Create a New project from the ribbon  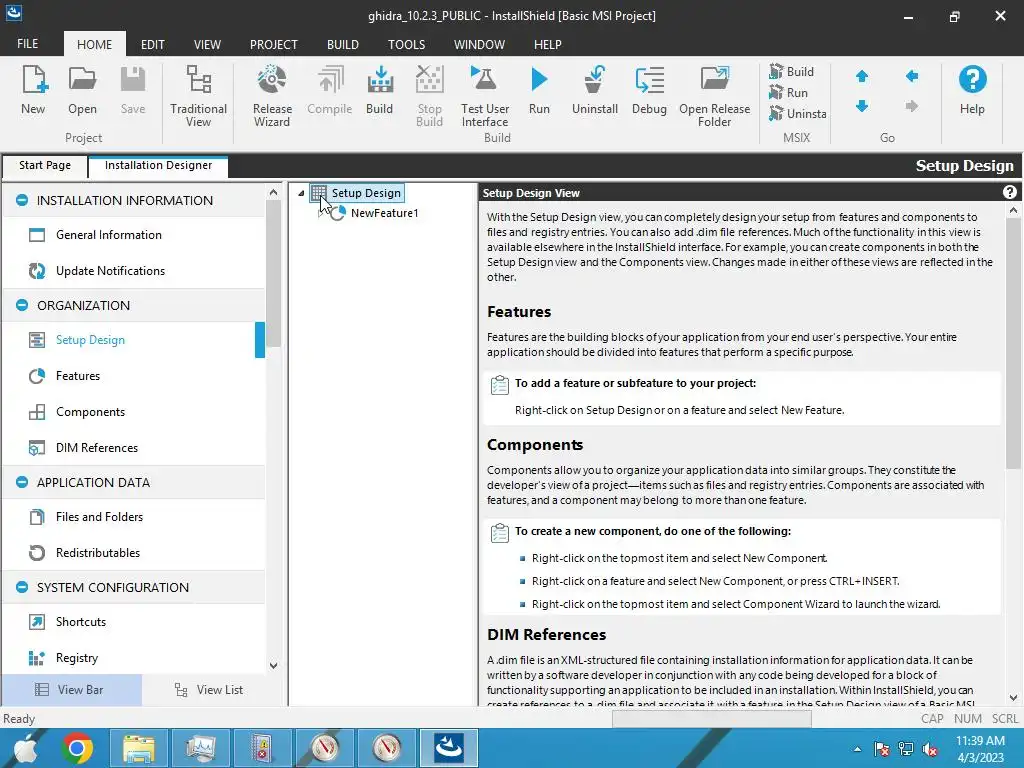point(33,90)
